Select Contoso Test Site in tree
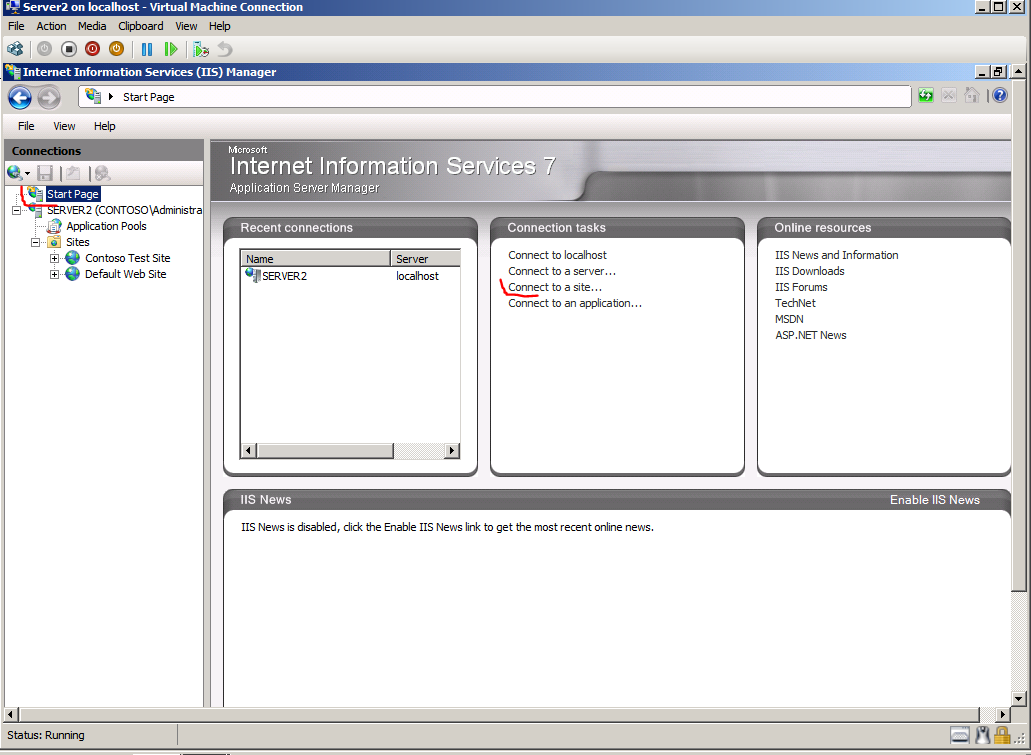The image size is (1031, 755). [x=128, y=258]
